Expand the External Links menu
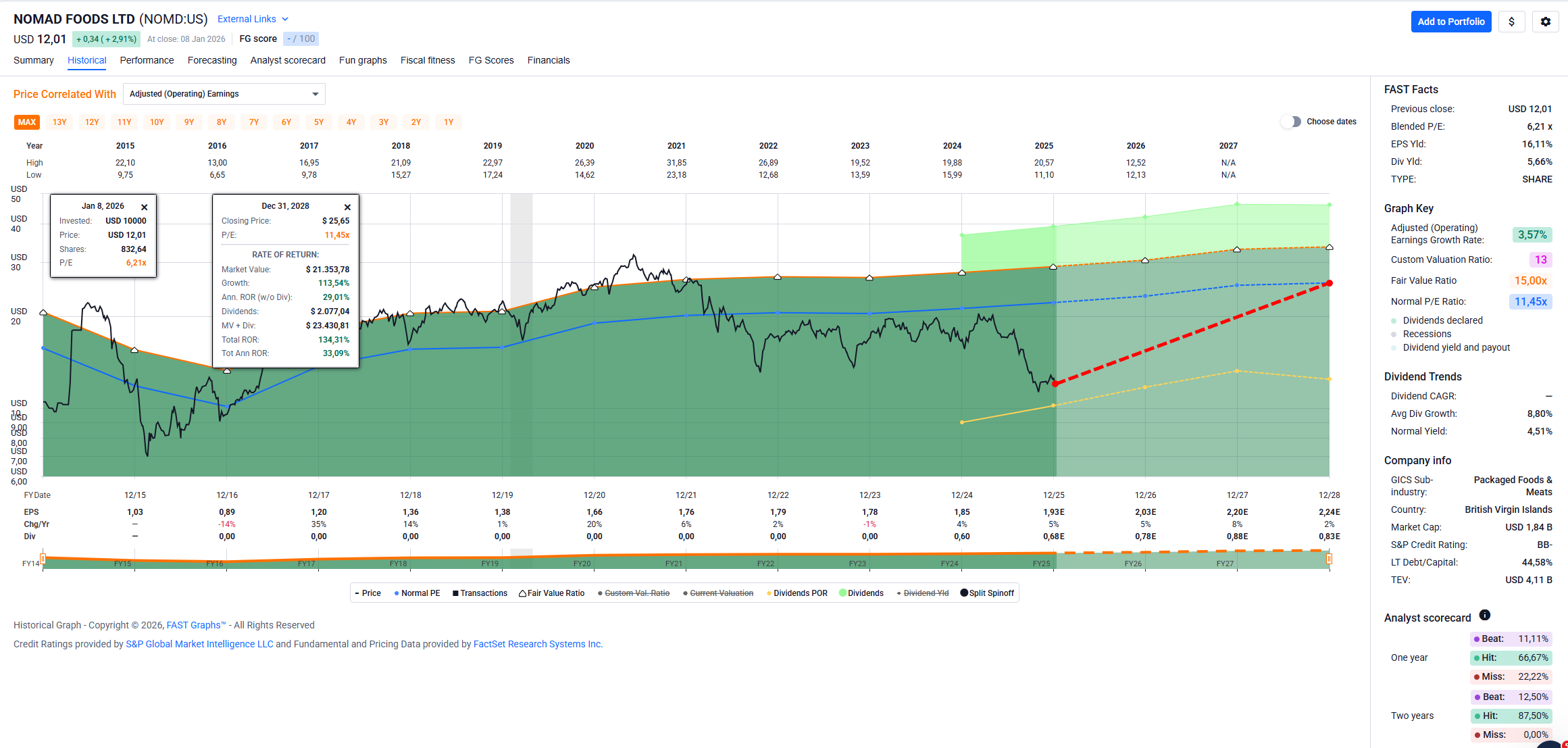 (x=253, y=19)
